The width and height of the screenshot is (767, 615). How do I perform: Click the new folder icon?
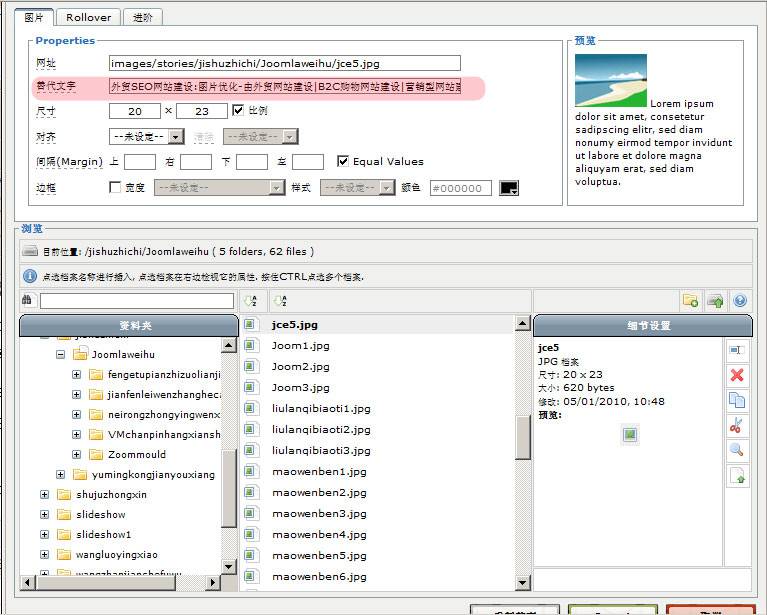pyautogui.click(x=690, y=300)
